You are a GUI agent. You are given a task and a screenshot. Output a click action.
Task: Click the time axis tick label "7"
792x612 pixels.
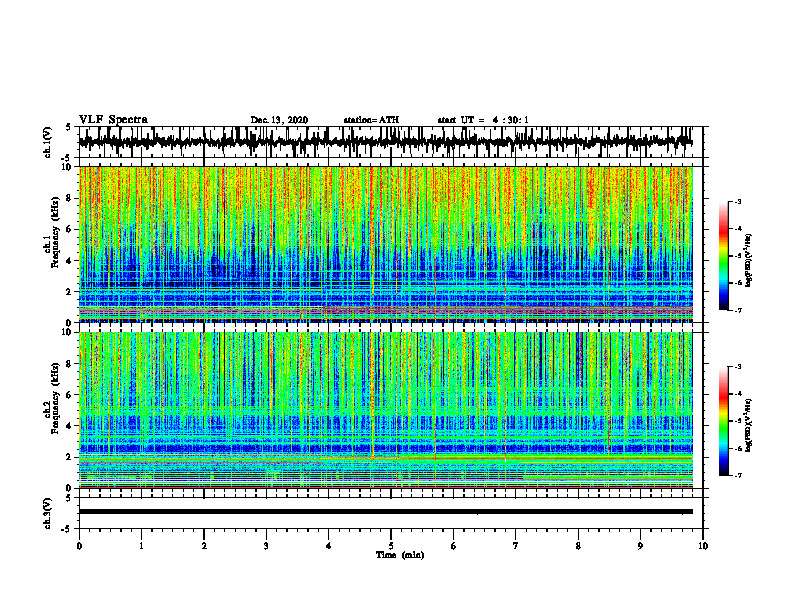[516, 546]
